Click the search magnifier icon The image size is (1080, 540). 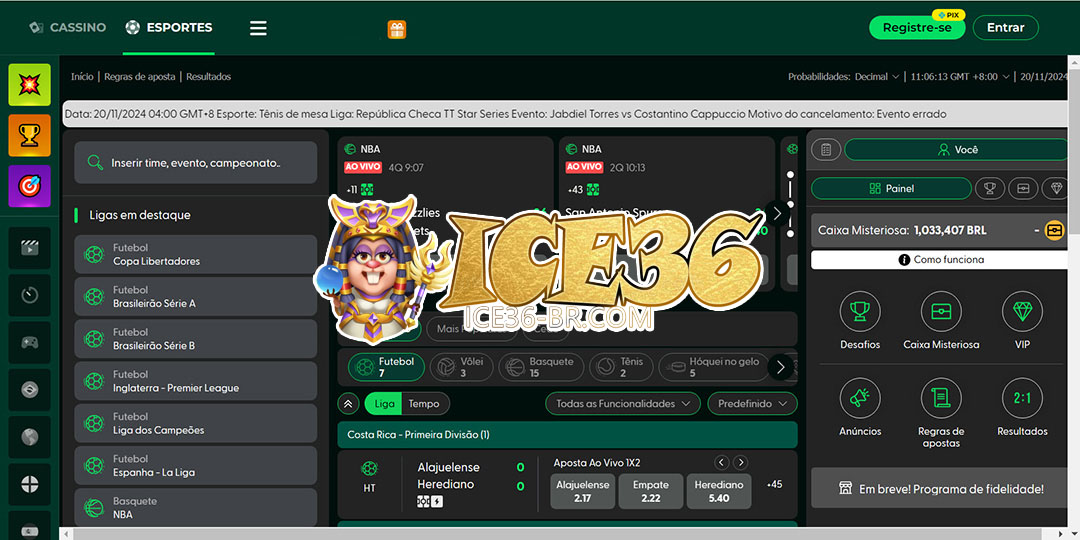tap(95, 163)
